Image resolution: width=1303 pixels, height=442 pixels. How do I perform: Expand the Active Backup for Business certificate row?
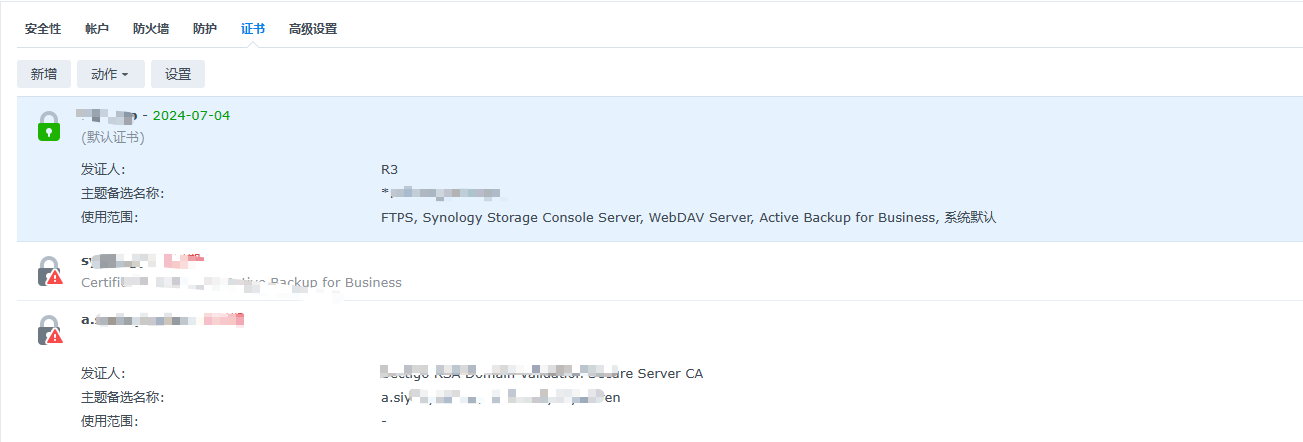pyautogui.click(x=660, y=271)
